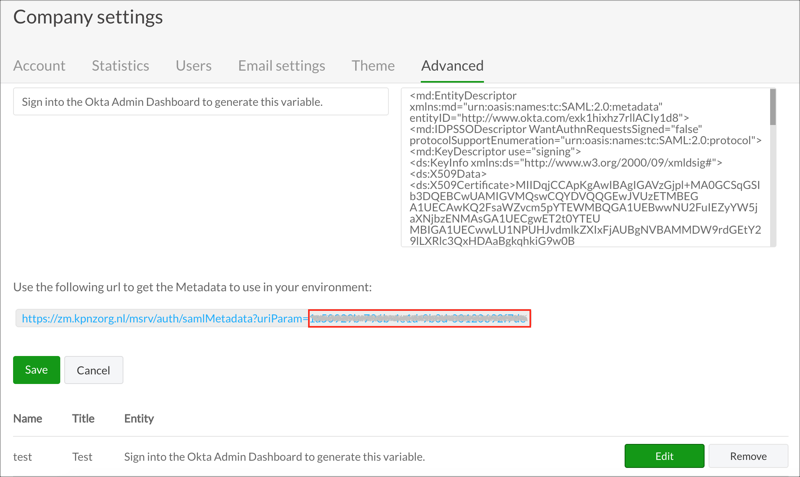Click the Advanced tab
The height and width of the screenshot is (477, 800).
452,66
